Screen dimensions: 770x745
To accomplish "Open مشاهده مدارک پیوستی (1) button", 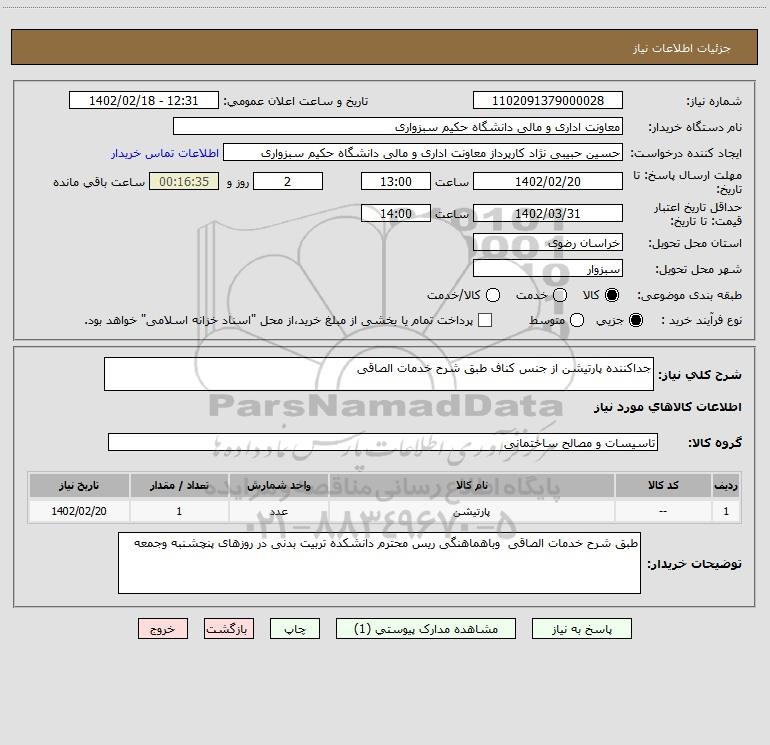I will pyautogui.click(x=426, y=629).
